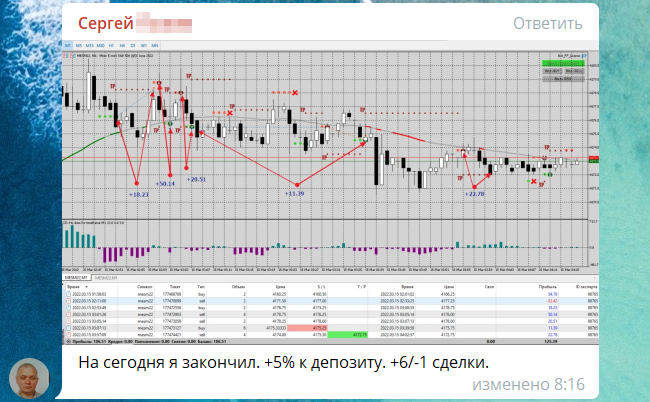Click the T / P column header
650x402 pixels.
[361, 287]
